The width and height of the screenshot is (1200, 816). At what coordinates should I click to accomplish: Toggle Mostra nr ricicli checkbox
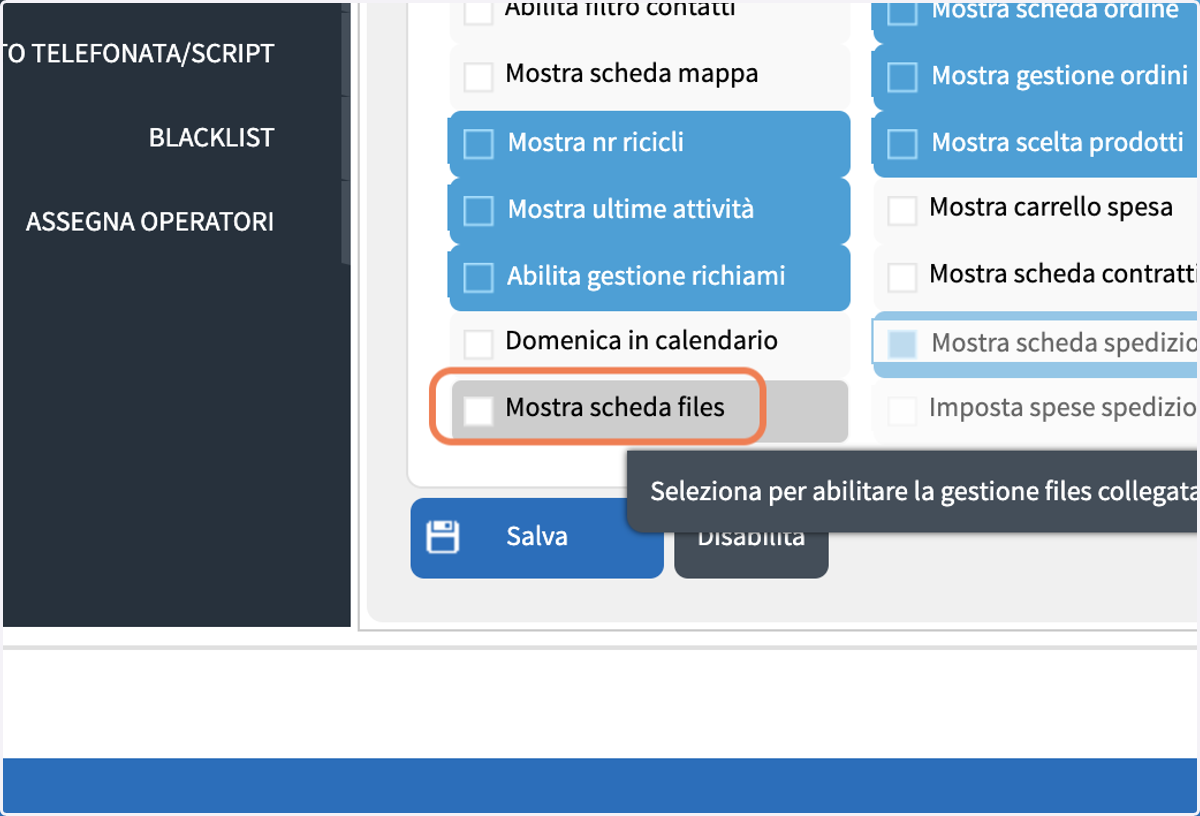pos(479,144)
